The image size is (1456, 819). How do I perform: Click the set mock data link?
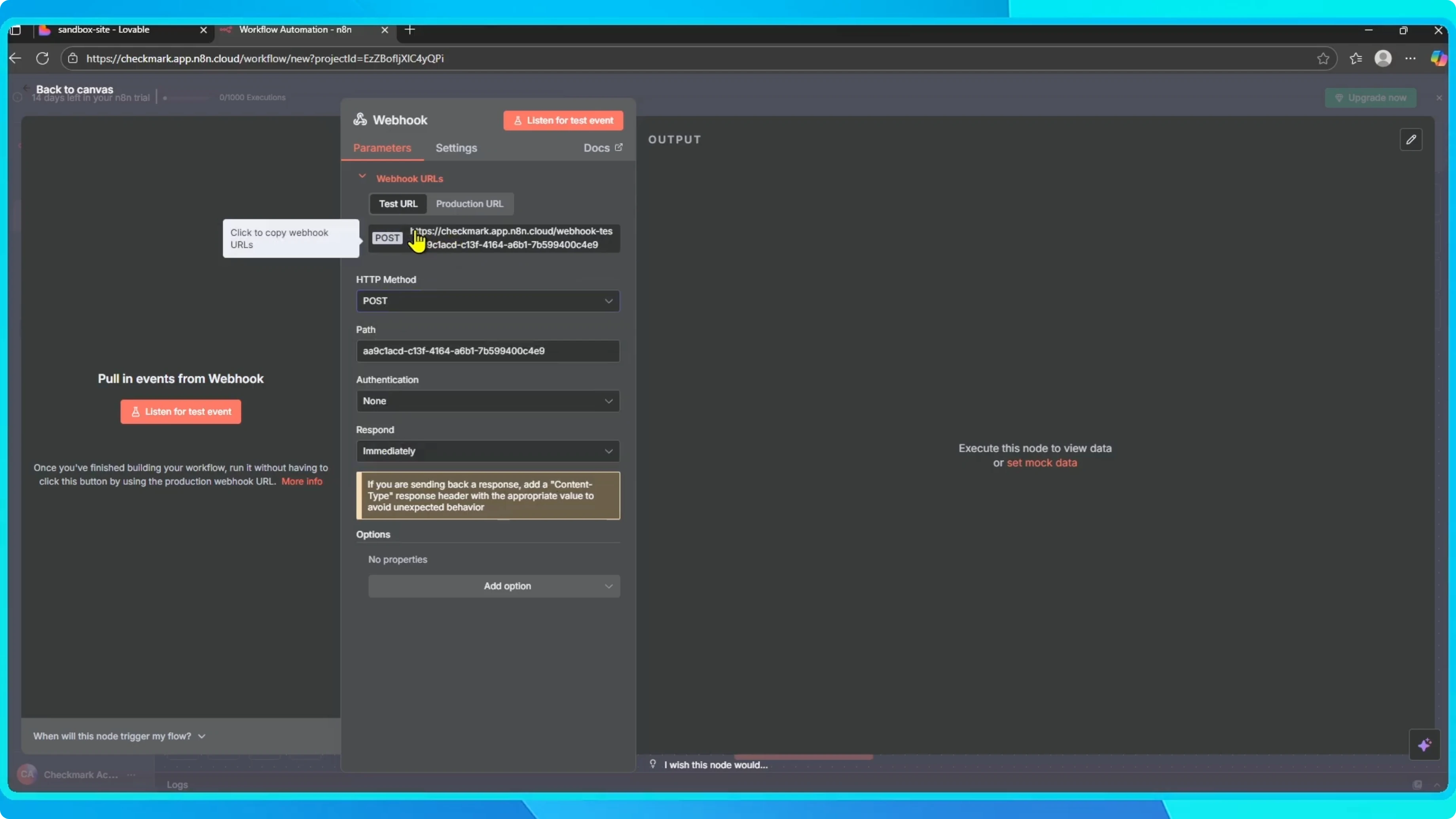click(1042, 463)
